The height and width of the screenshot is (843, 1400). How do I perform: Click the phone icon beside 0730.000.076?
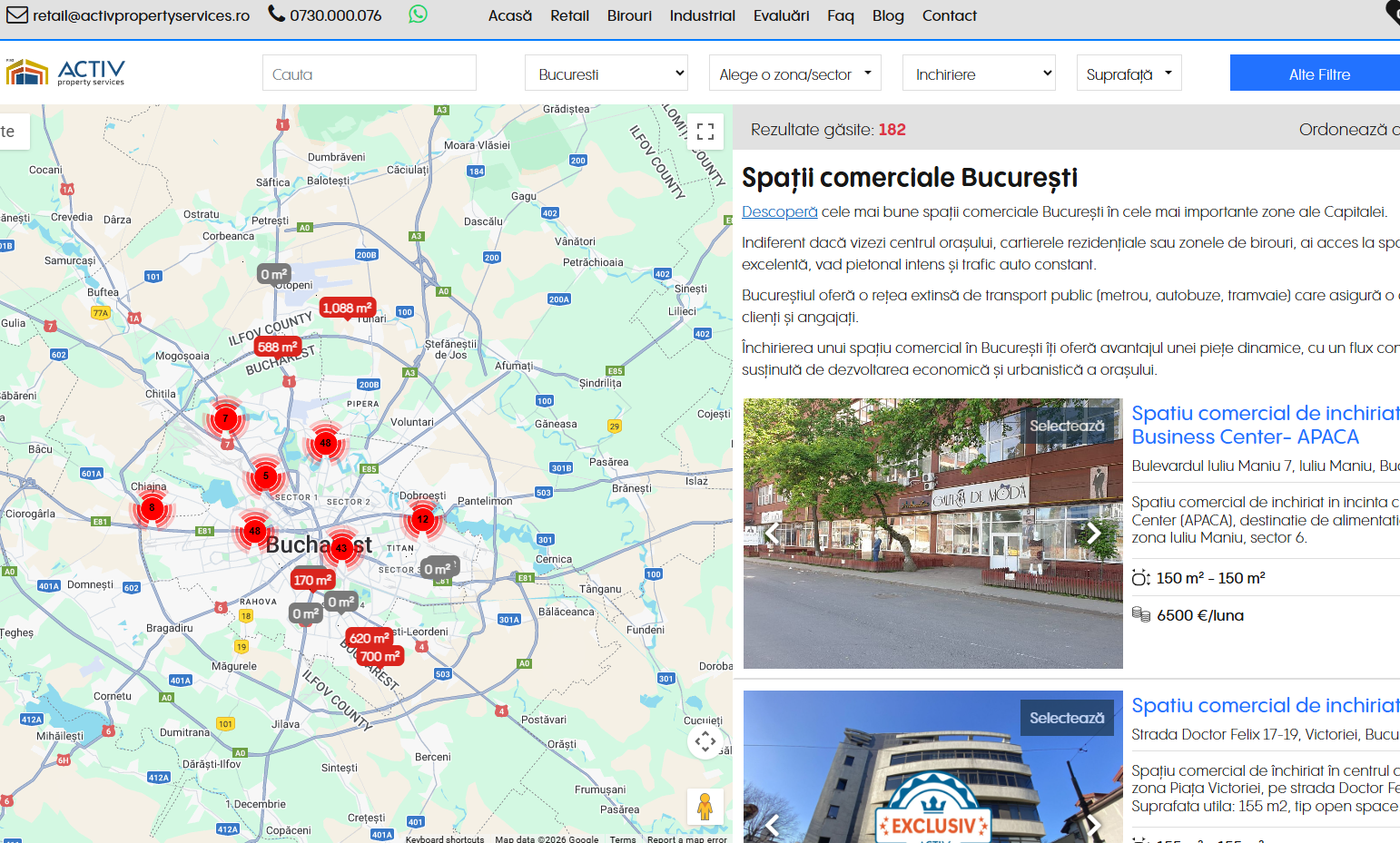pyautogui.click(x=276, y=15)
